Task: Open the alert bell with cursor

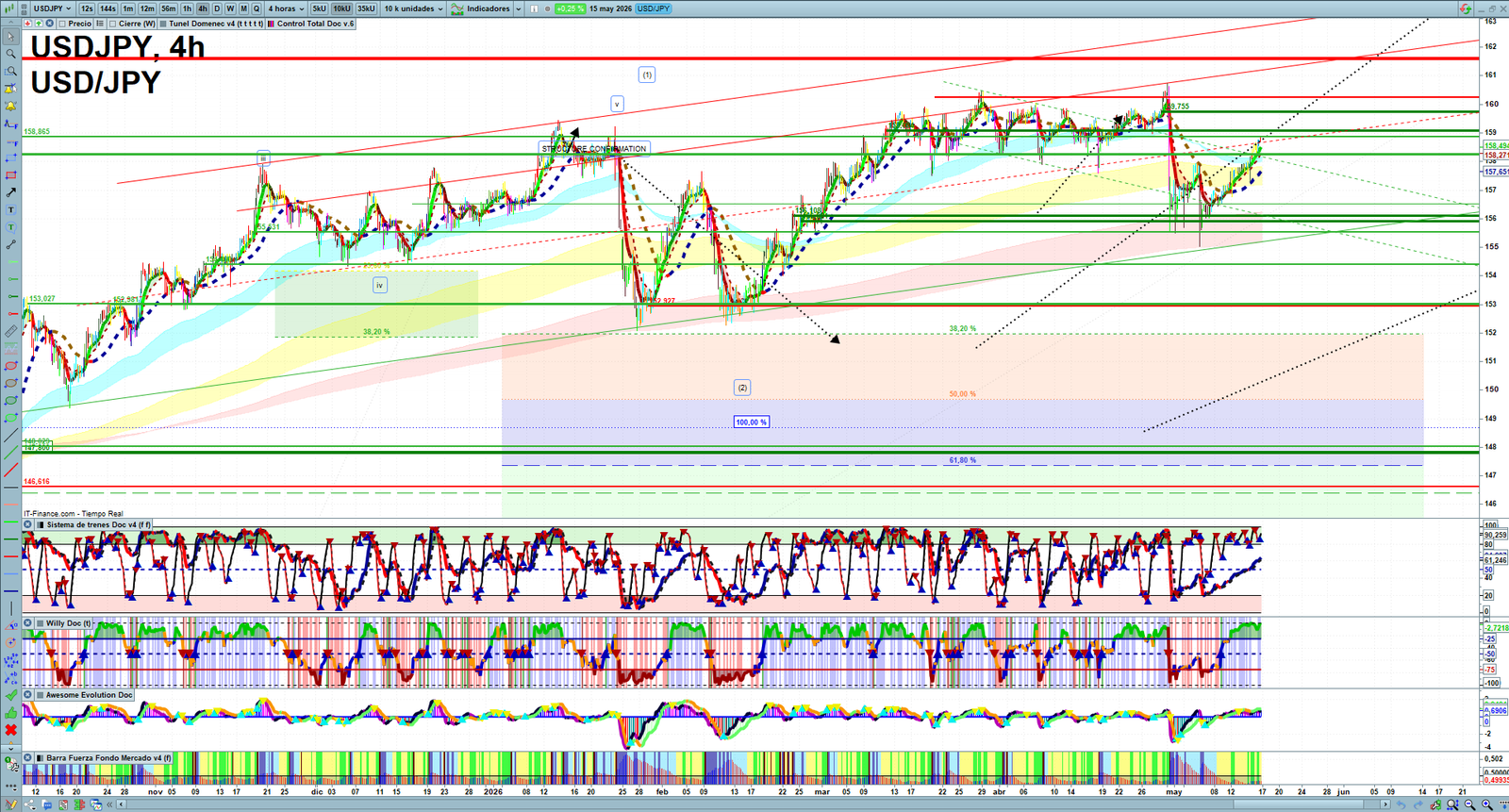Action: pos(10,89)
